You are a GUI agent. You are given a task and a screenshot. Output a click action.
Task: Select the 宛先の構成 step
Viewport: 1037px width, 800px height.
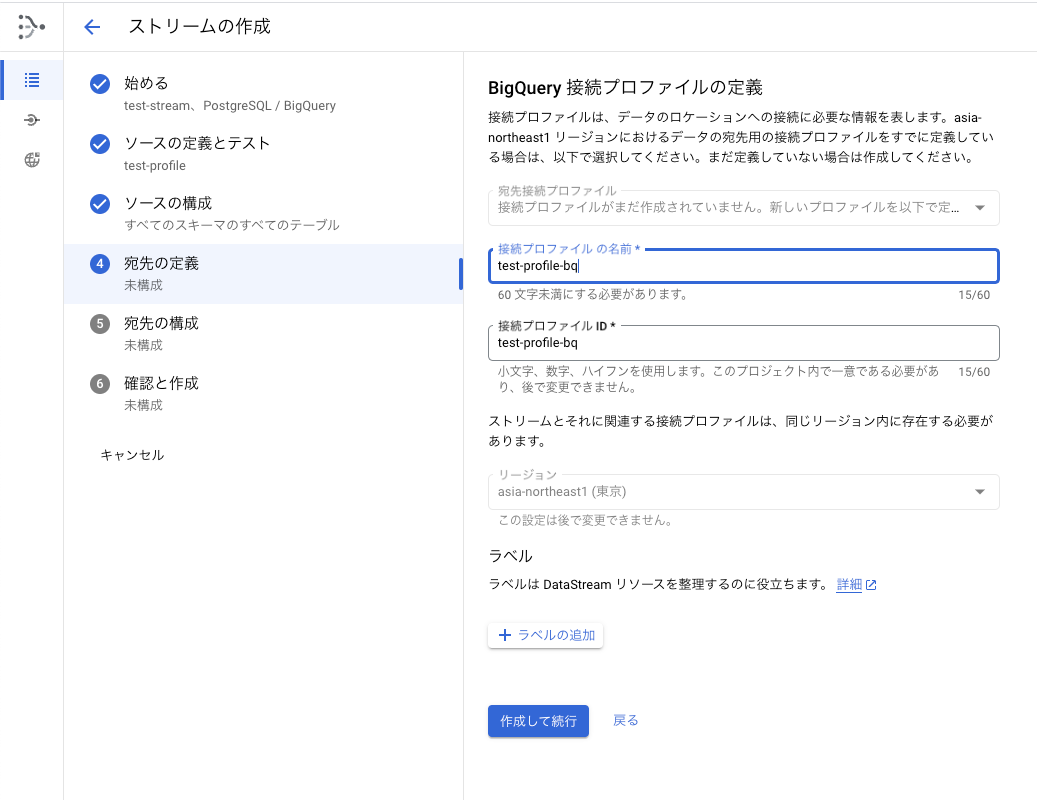263,334
